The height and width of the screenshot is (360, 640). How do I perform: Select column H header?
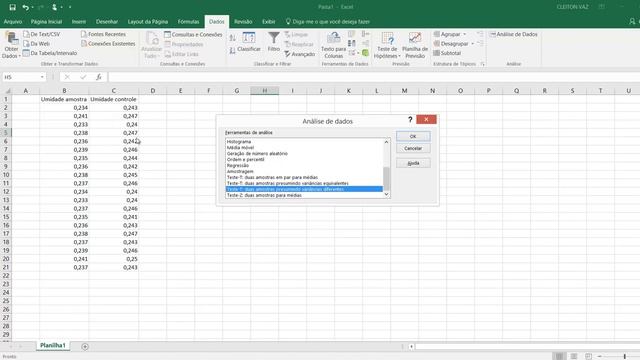(x=264, y=91)
